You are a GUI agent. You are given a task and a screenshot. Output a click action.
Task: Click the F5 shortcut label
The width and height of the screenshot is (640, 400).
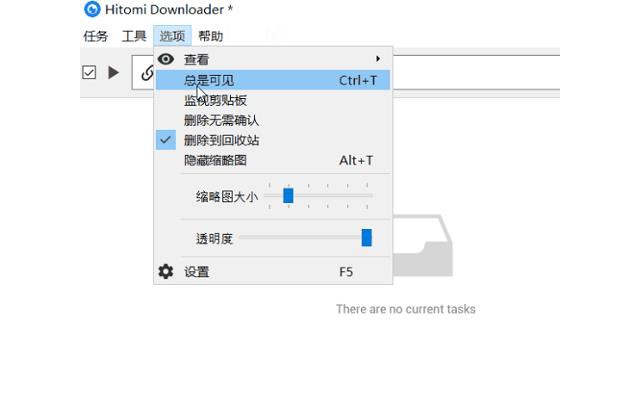tap(346, 272)
